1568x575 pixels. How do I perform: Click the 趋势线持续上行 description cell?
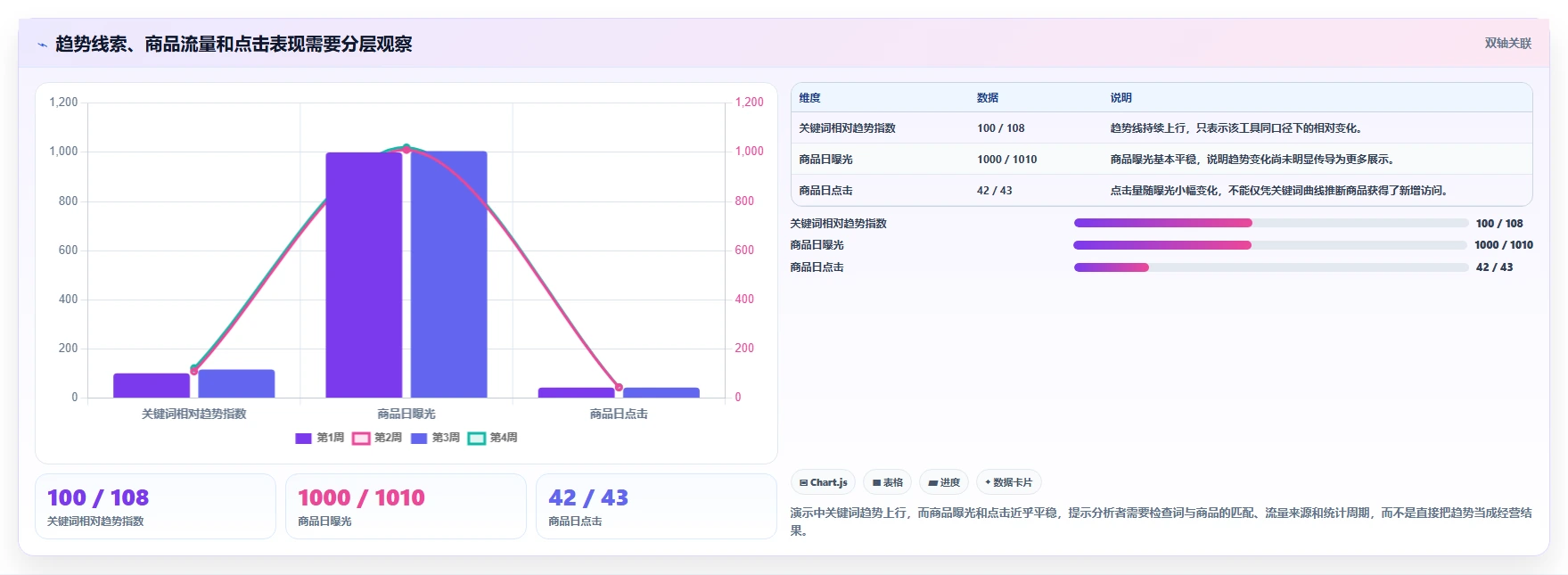coord(1236,128)
